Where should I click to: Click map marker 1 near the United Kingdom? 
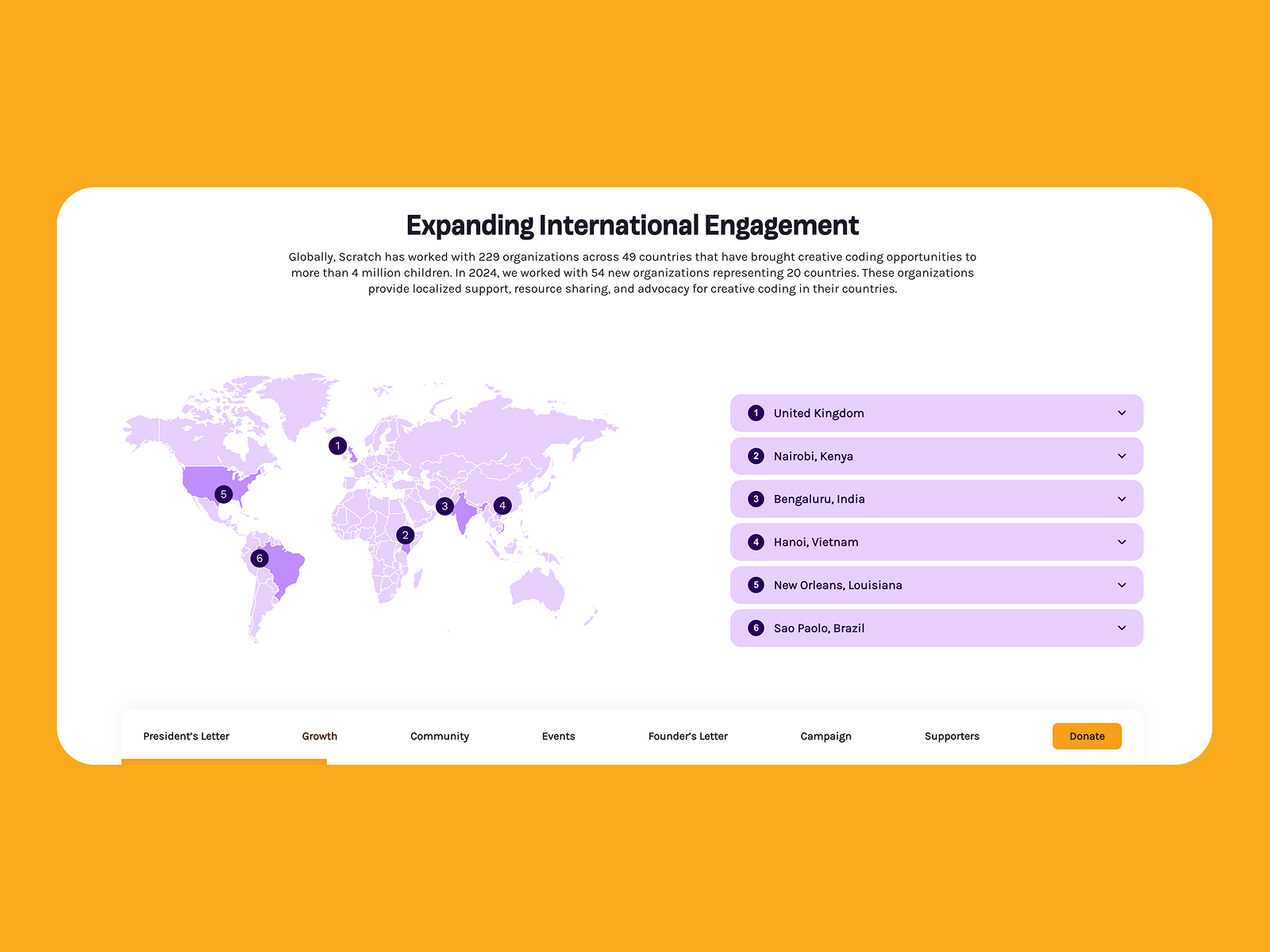(337, 446)
